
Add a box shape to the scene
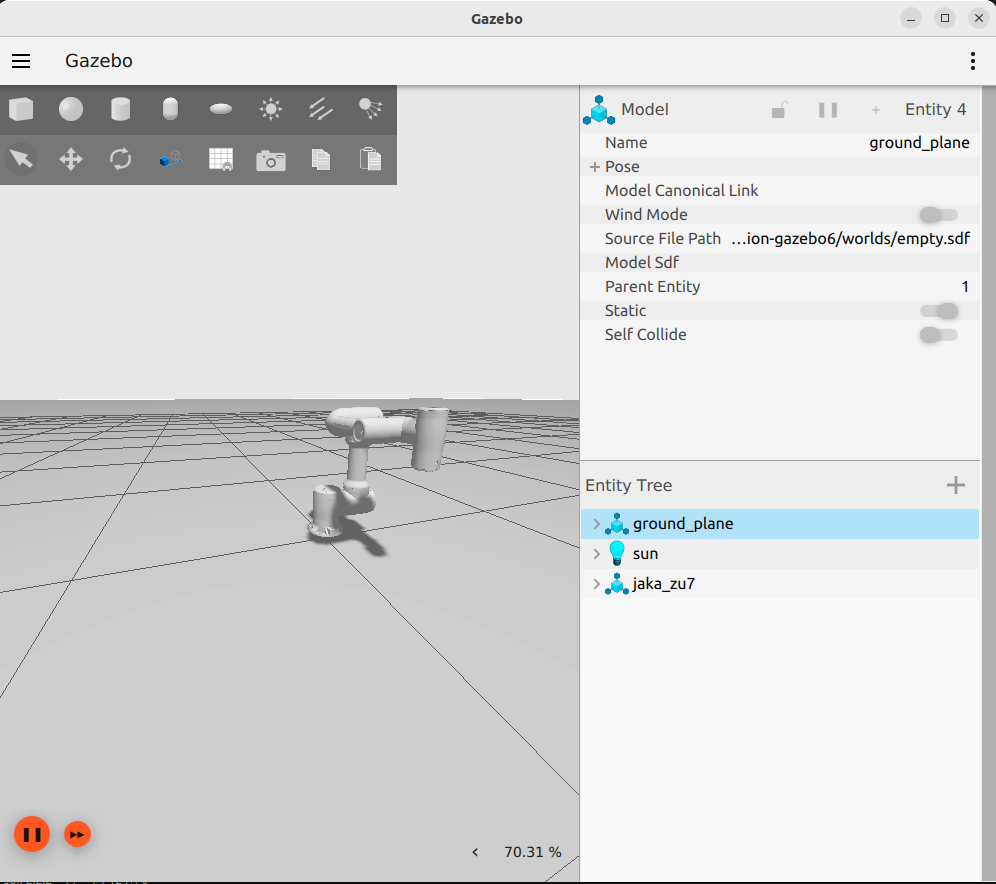(21, 109)
